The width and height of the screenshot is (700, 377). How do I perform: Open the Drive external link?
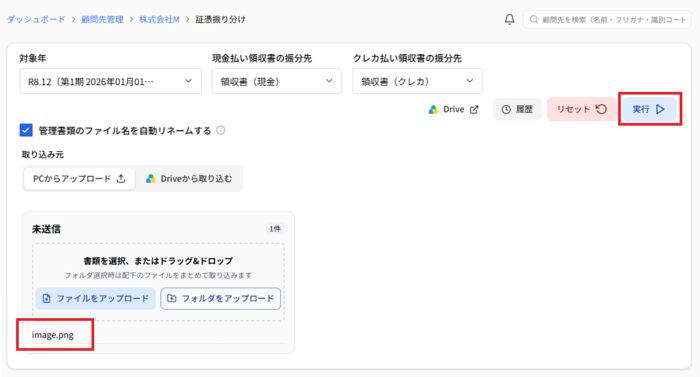pyautogui.click(x=454, y=109)
